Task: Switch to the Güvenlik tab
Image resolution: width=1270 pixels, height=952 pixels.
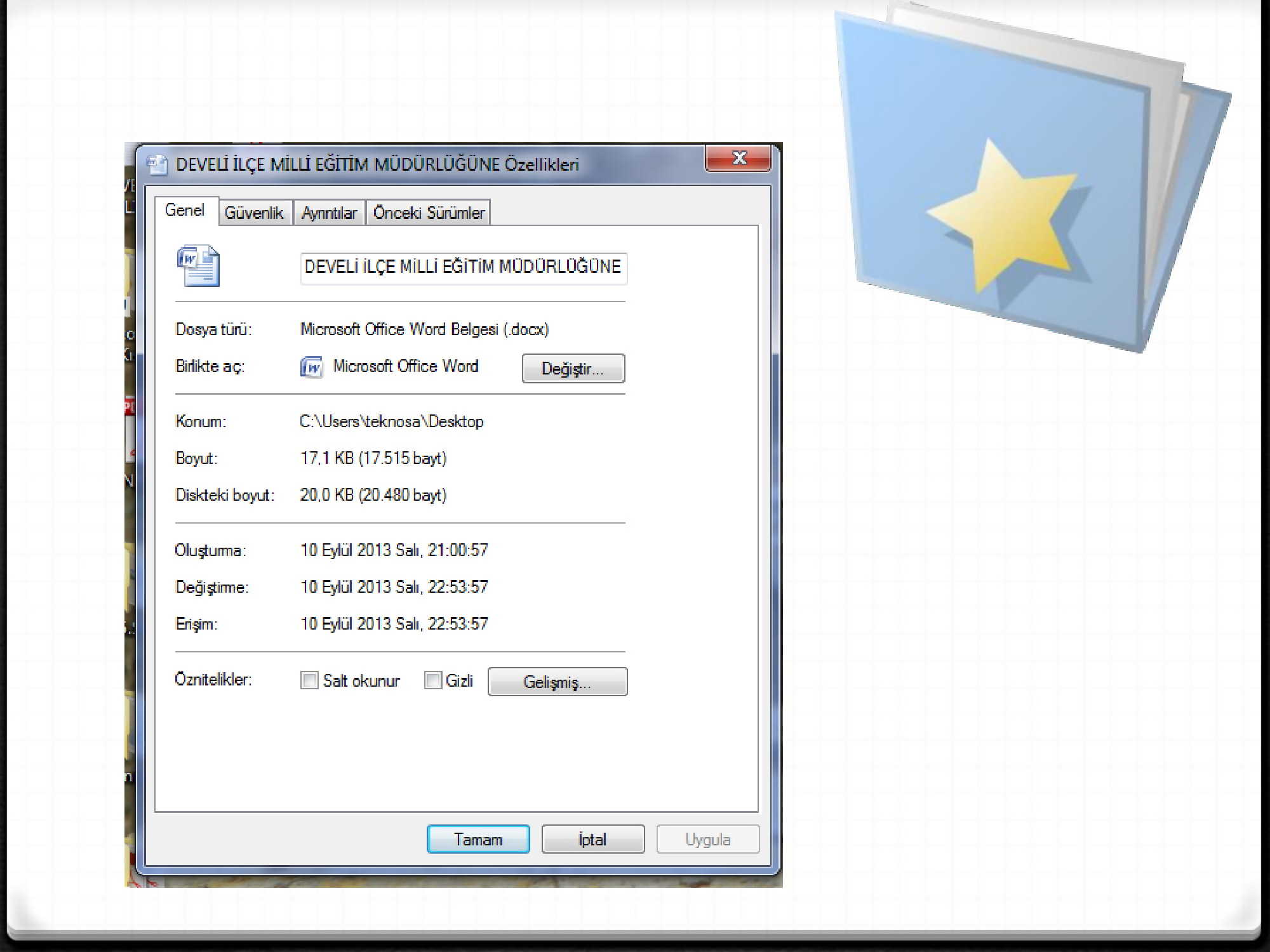Action: click(254, 213)
